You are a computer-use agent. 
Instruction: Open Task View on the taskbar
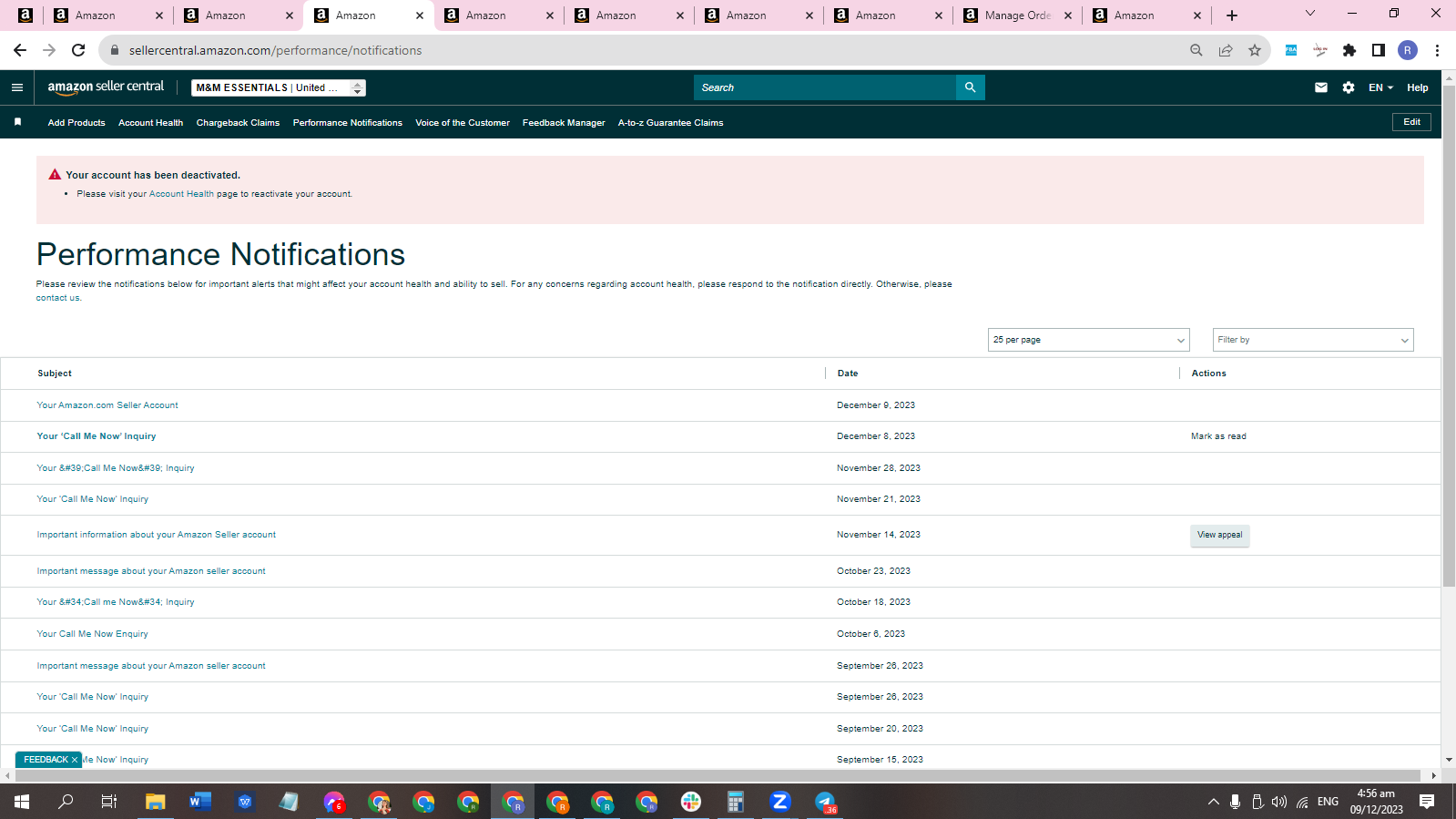[x=109, y=802]
